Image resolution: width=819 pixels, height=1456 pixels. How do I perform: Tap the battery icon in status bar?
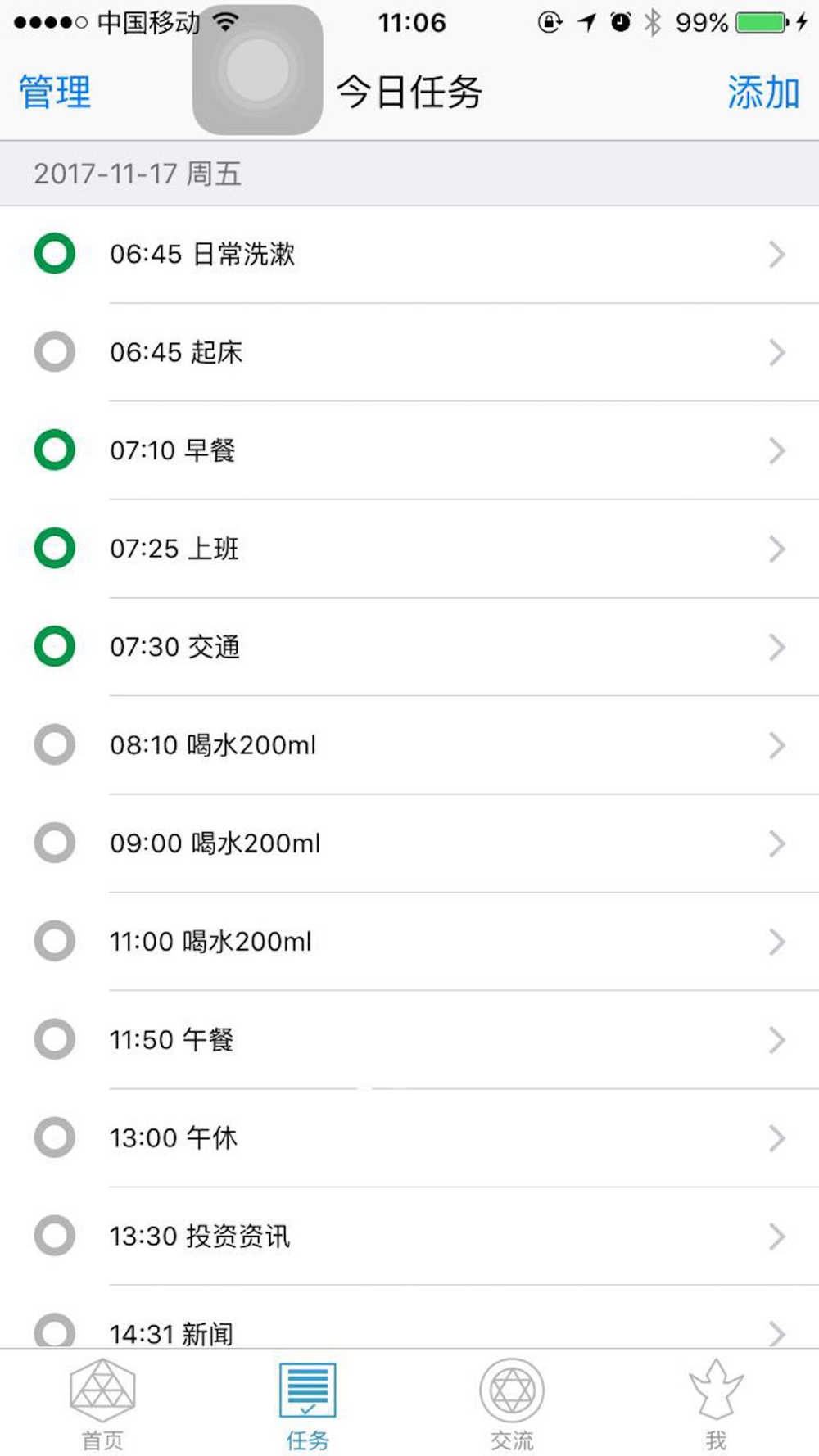coord(762,22)
